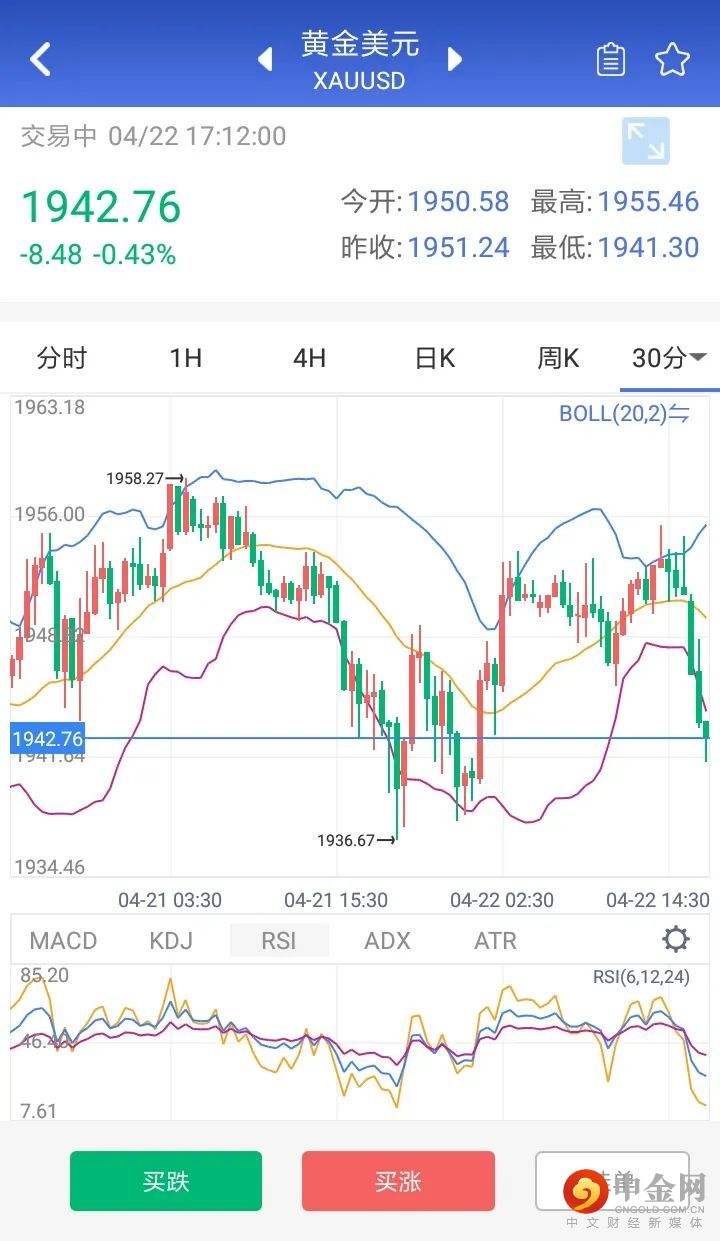Click the 1942.76 current price marker
Viewport: 720px width, 1241px height.
(47, 739)
